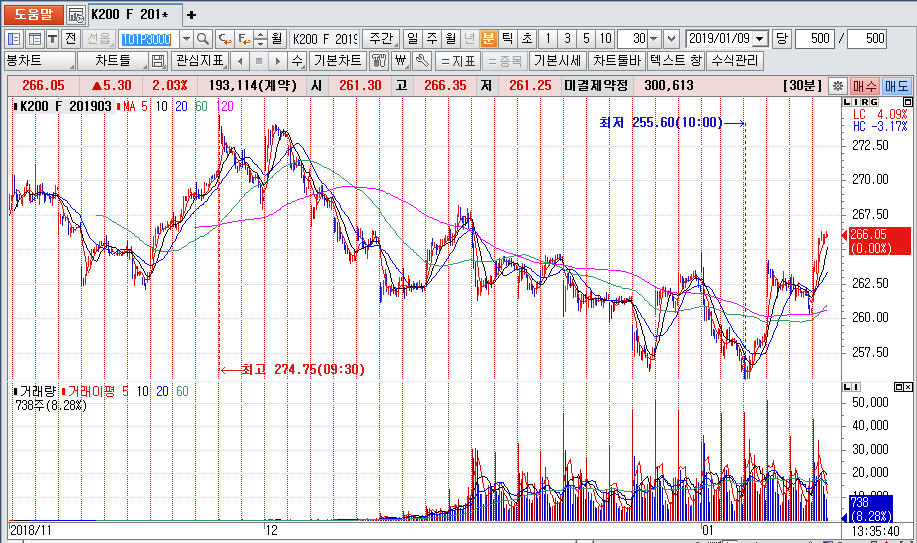Viewport: 917px width, 543px height.
Task: Switch chart period to 일 (daily)
Action: (x=411, y=38)
